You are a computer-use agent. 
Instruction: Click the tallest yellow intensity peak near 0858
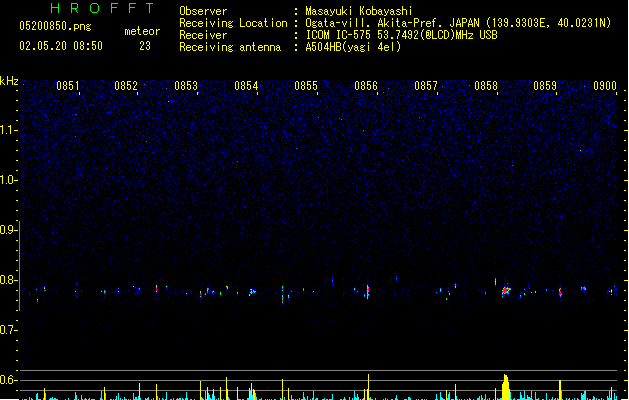pos(506,387)
